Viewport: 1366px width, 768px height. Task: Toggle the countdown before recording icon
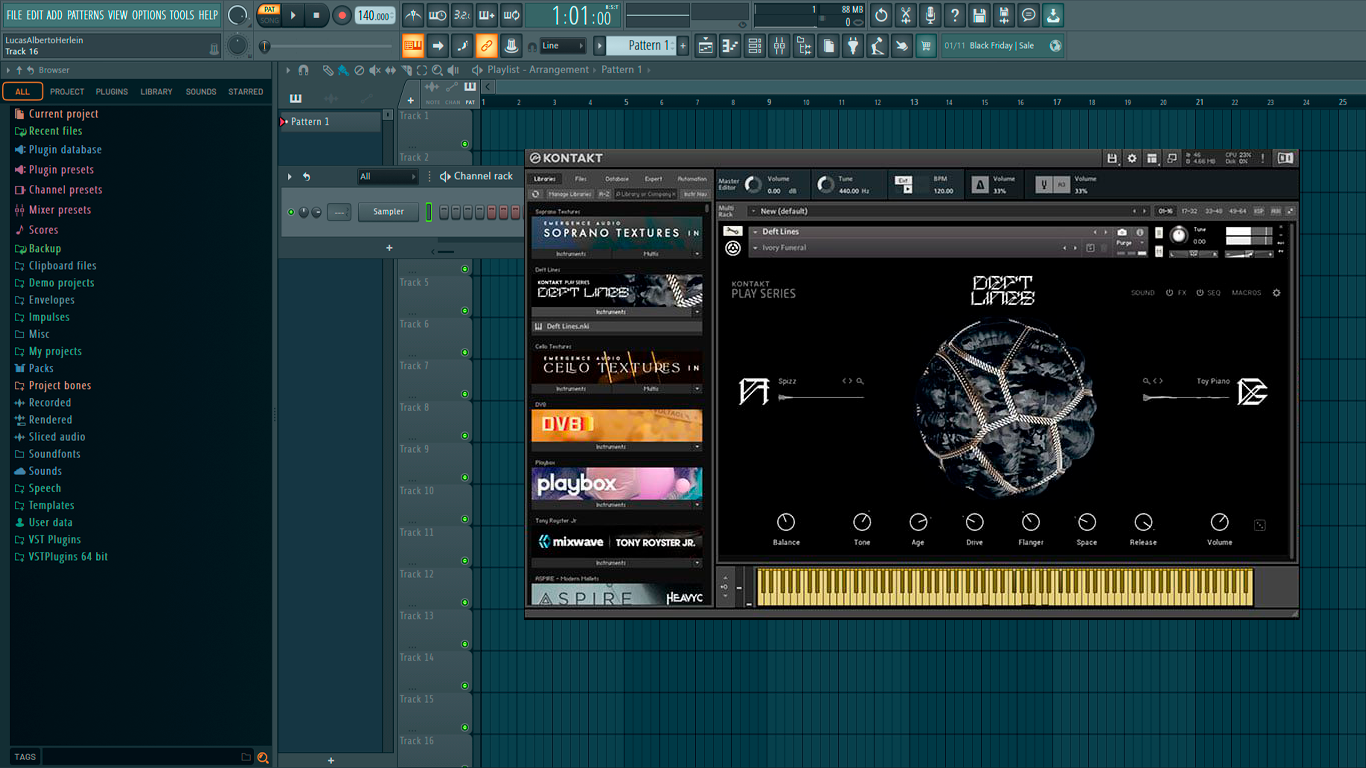462,16
